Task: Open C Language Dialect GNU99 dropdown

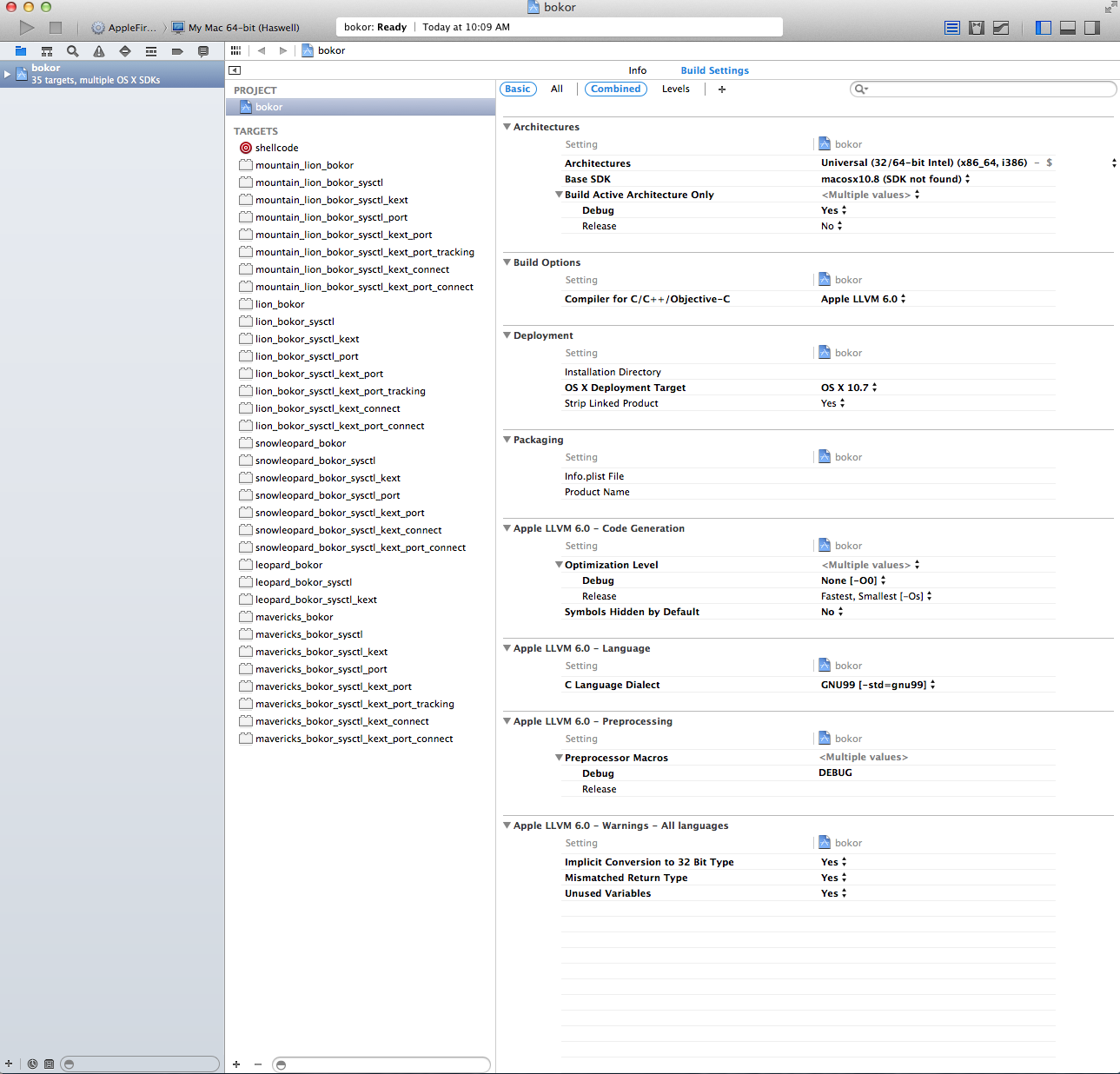Action: point(878,685)
